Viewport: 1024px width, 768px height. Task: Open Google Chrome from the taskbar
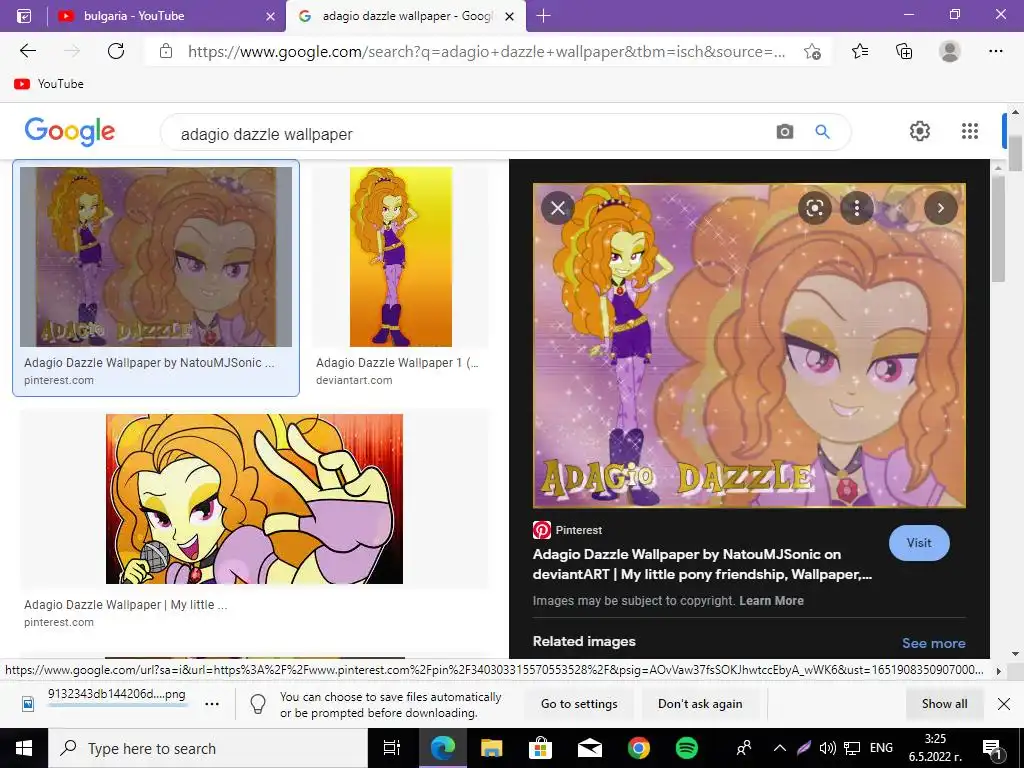coord(639,748)
